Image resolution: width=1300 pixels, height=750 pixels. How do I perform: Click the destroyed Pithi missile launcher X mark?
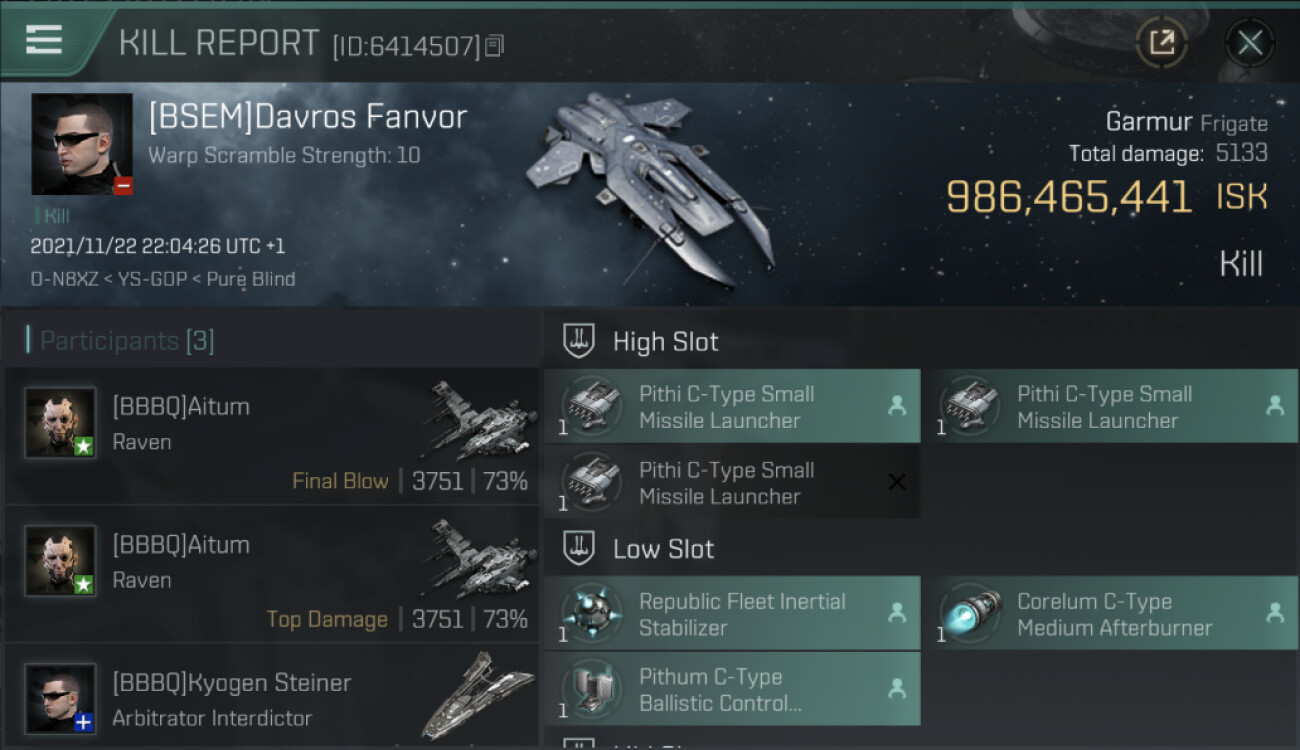pyautogui.click(x=897, y=482)
